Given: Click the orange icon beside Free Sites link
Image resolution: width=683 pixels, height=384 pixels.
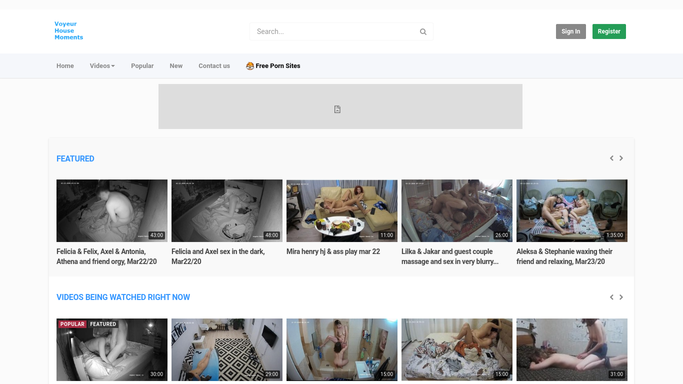Looking at the screenshot, I should (x=250, y=66).
